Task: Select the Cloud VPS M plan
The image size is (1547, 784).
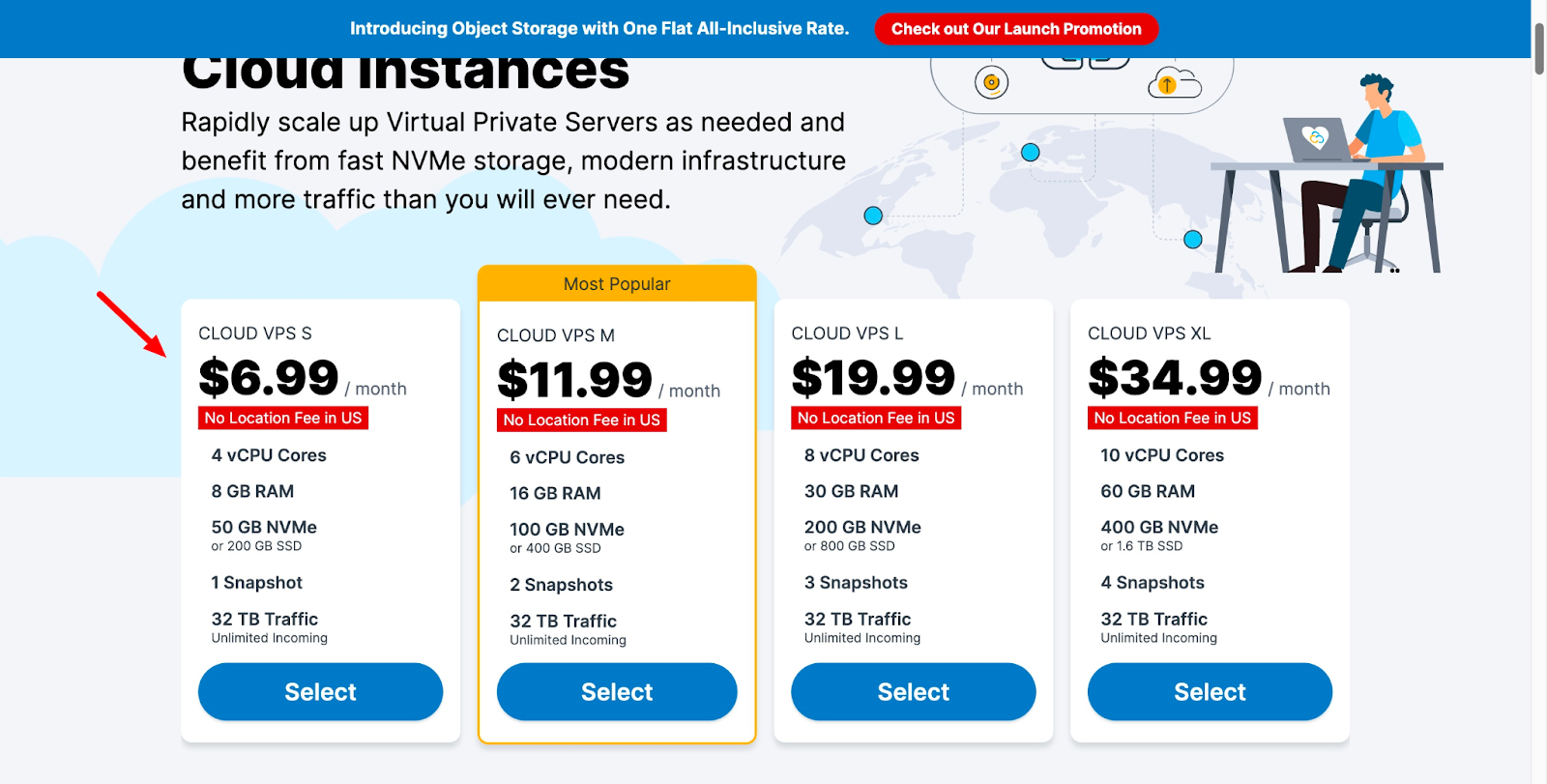Action: coord(617,692)
